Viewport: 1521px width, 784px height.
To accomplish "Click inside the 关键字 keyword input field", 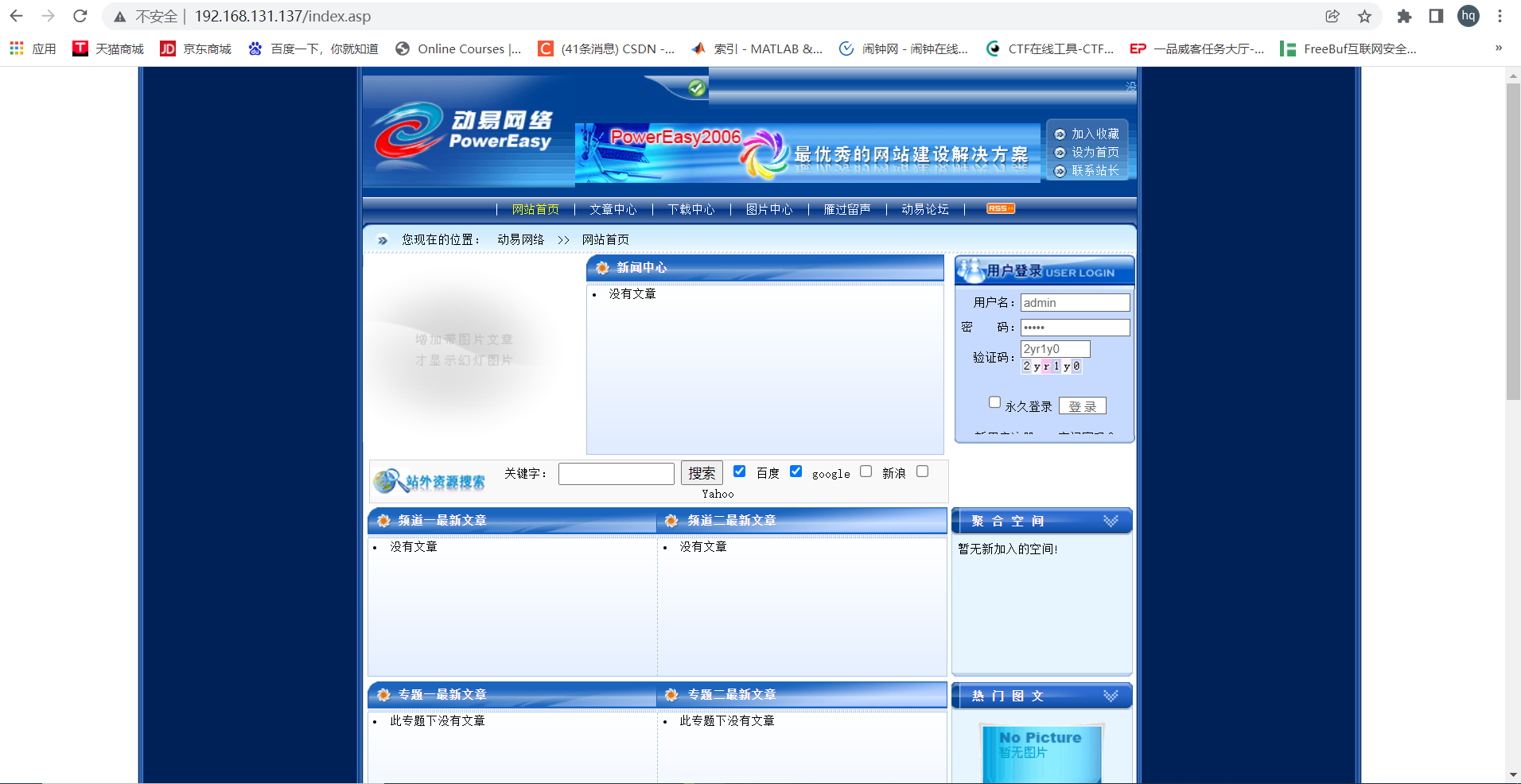I will coord(616,473).
